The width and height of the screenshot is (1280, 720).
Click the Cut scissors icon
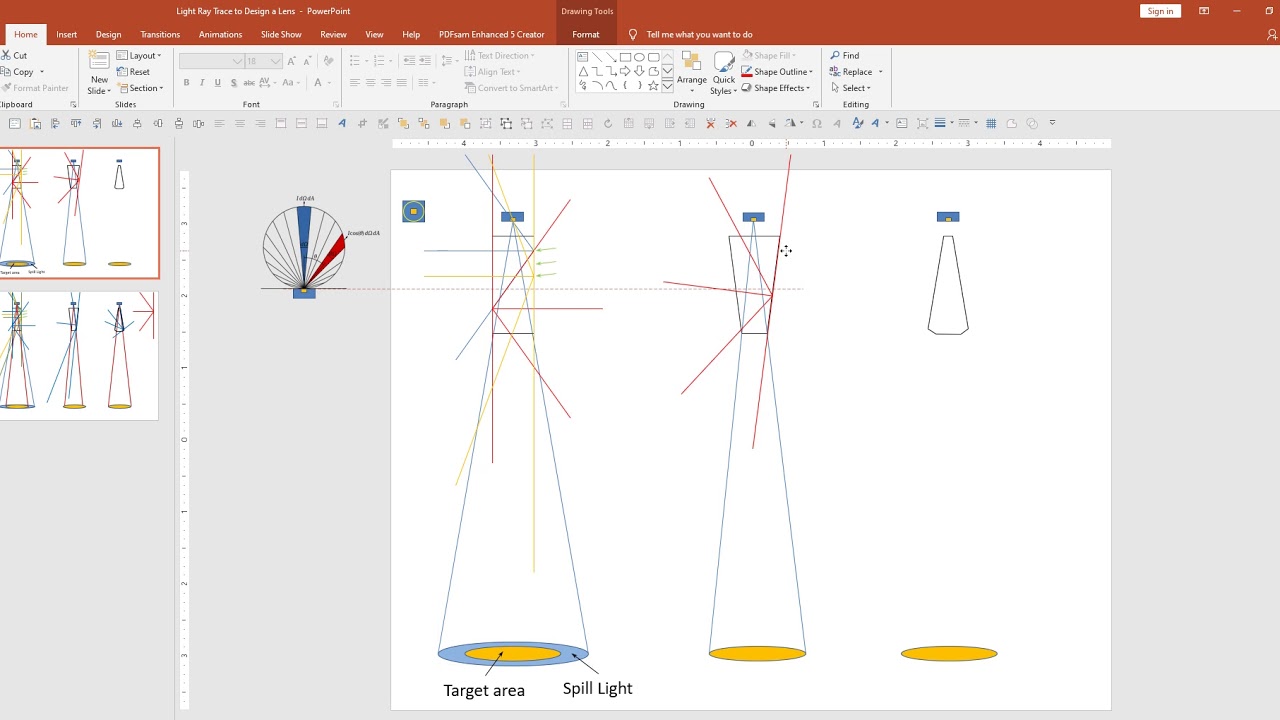(7, 56)
